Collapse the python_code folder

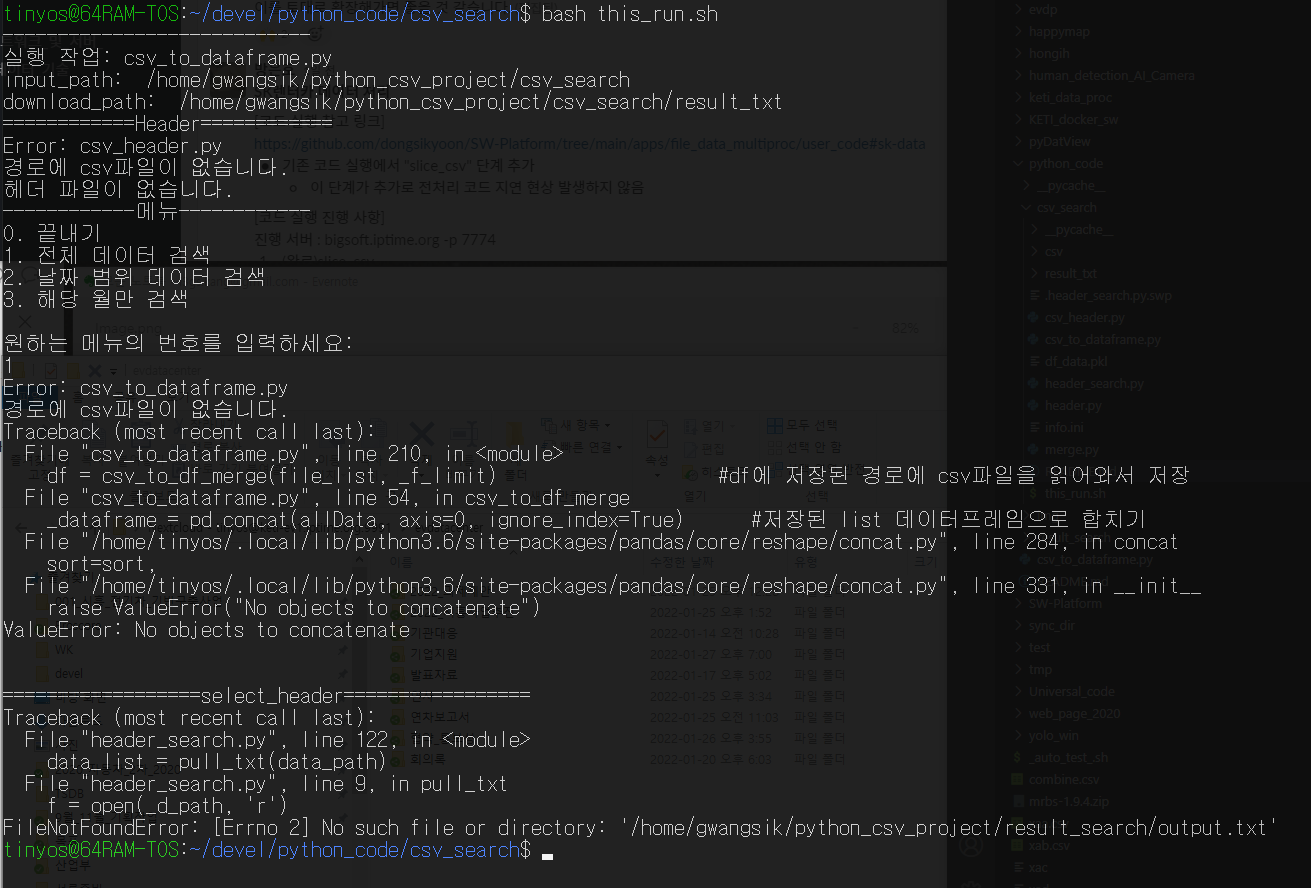(1019, 163)
